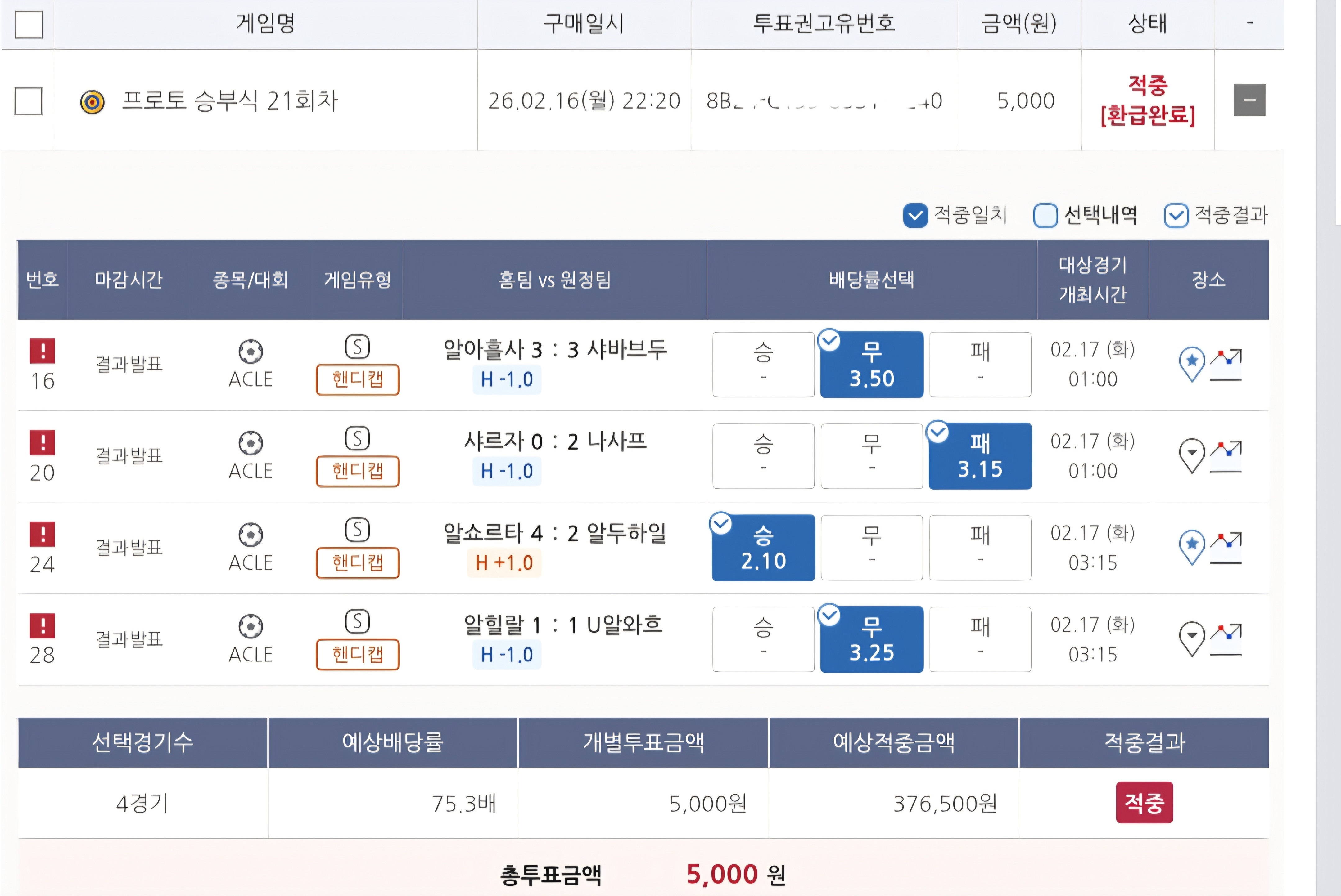Collapse the ticket details with the minus button
1341x896 pixels.
(x=1249, y=100)
